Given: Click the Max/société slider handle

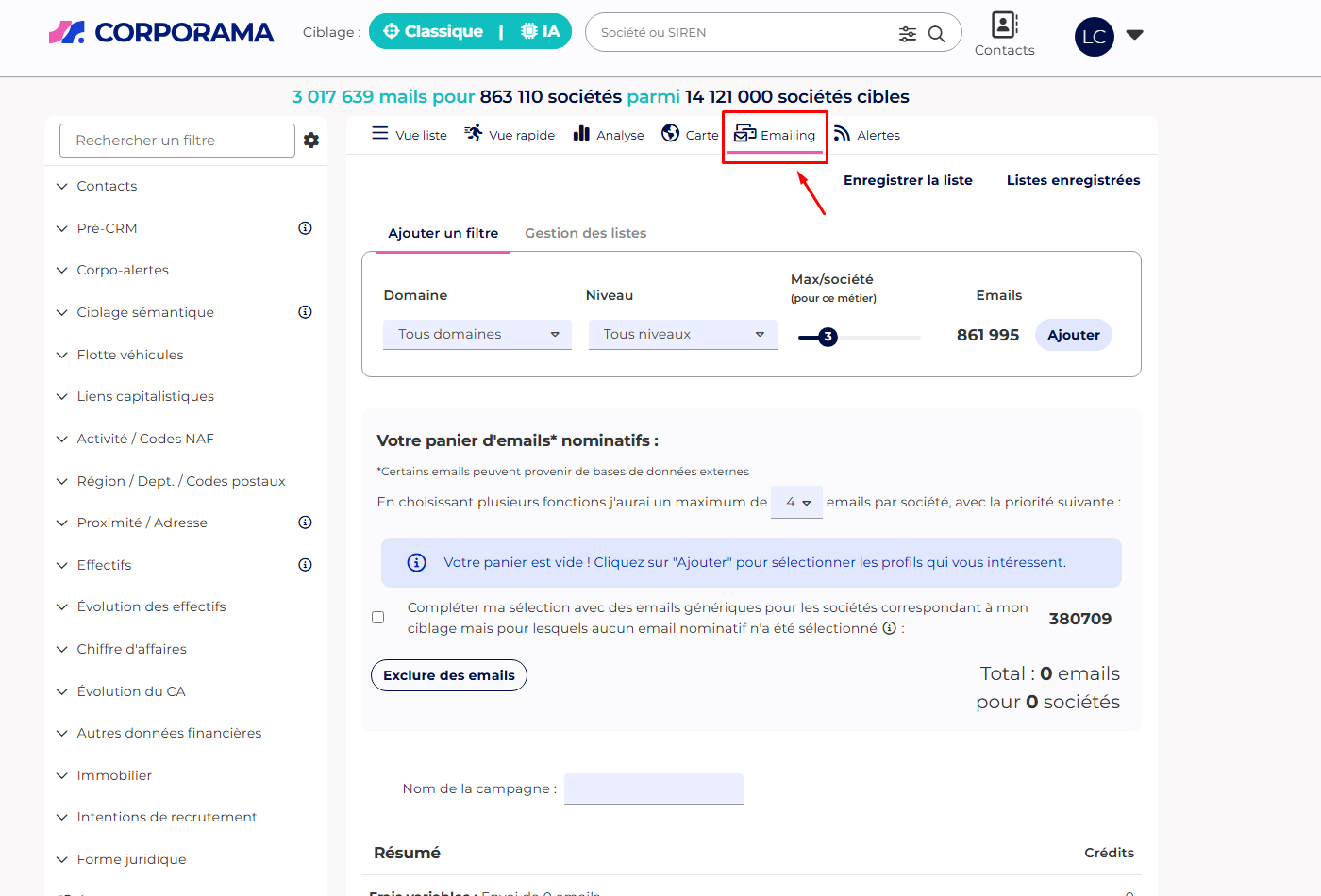Looking at the screenshot, I should [828, 337].
